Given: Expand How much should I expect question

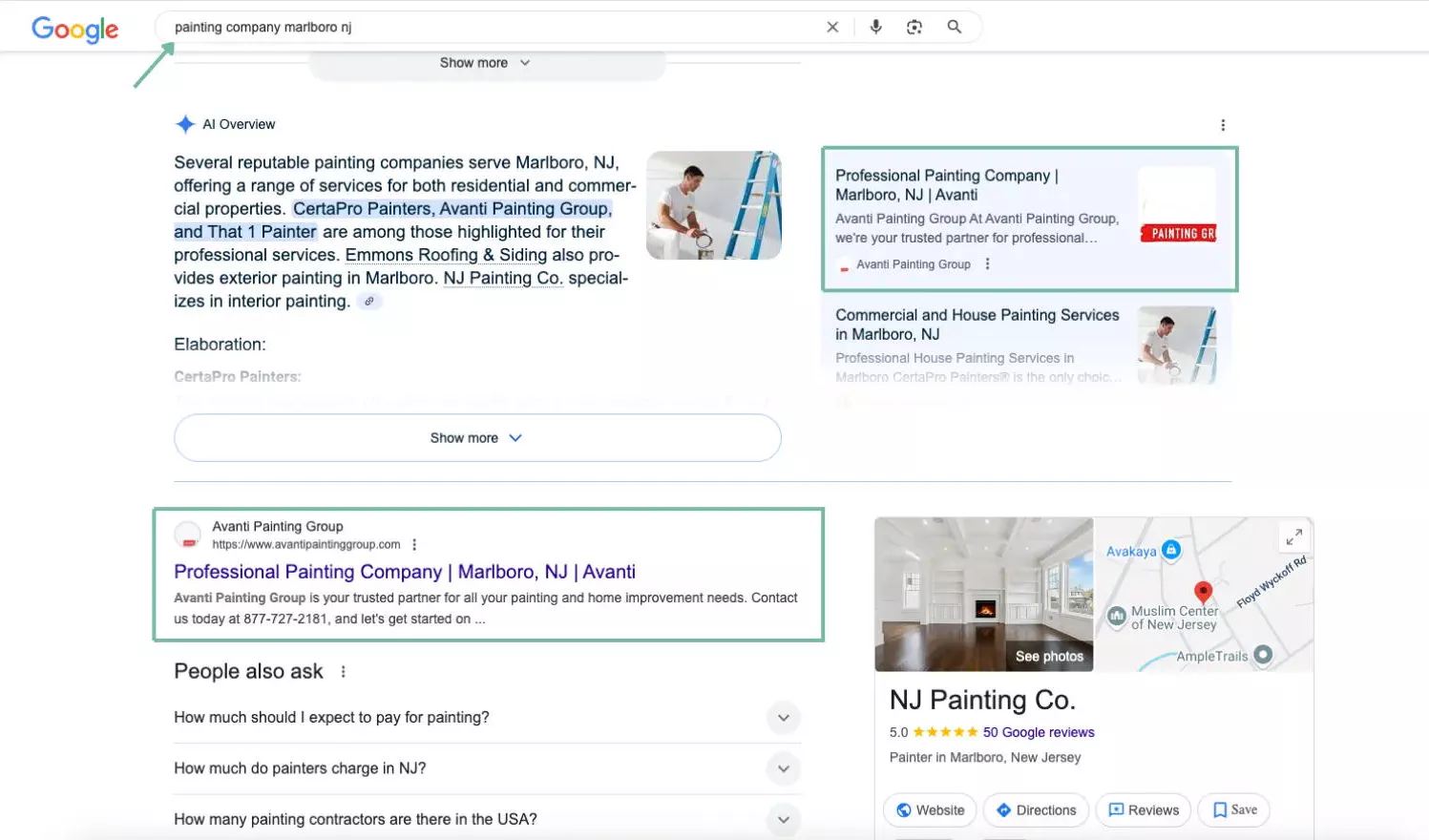Looking at the screenshot, I should coord(487,718).
